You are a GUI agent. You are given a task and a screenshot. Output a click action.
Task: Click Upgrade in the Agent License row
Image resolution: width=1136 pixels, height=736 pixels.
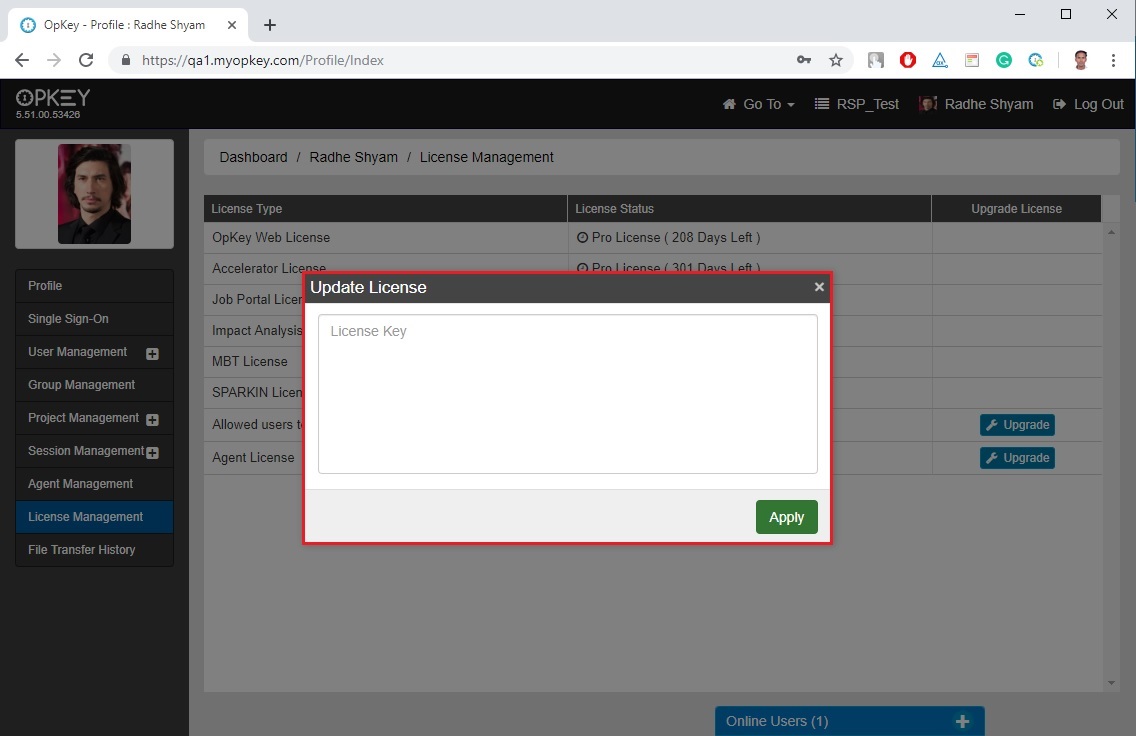click(1017, 458)
